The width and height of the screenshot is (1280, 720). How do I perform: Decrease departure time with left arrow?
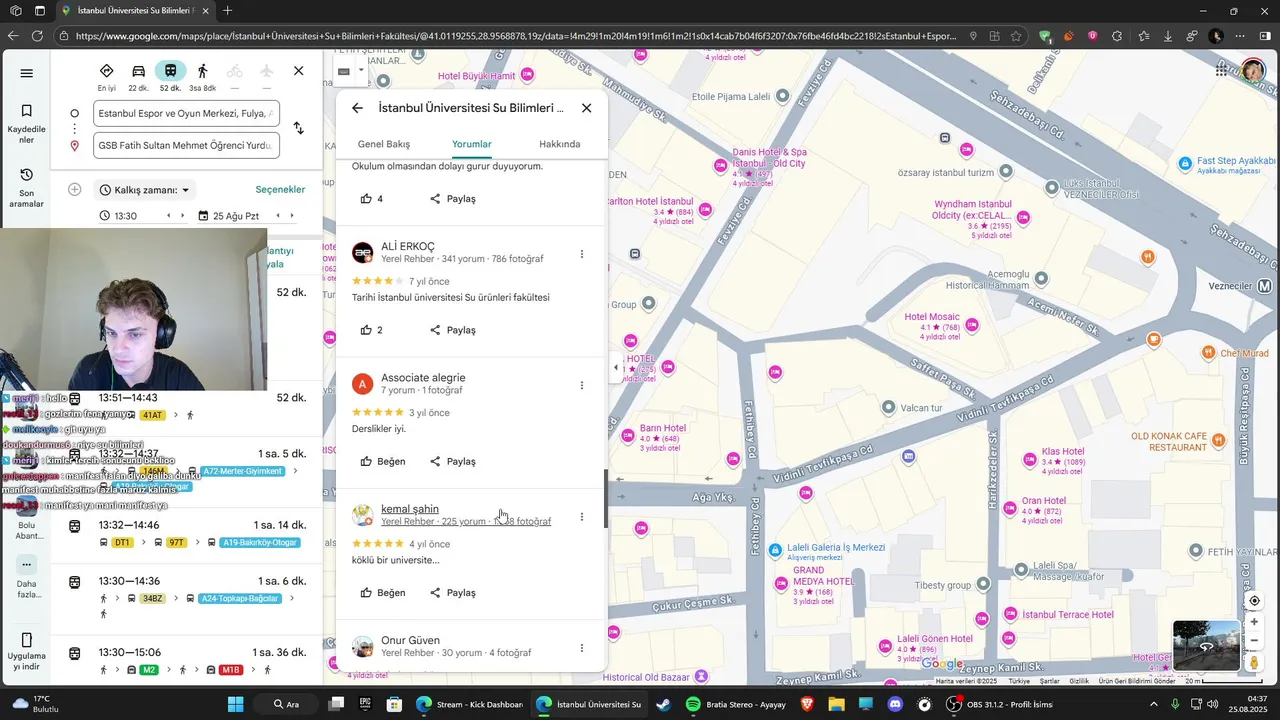coord(168,216)
